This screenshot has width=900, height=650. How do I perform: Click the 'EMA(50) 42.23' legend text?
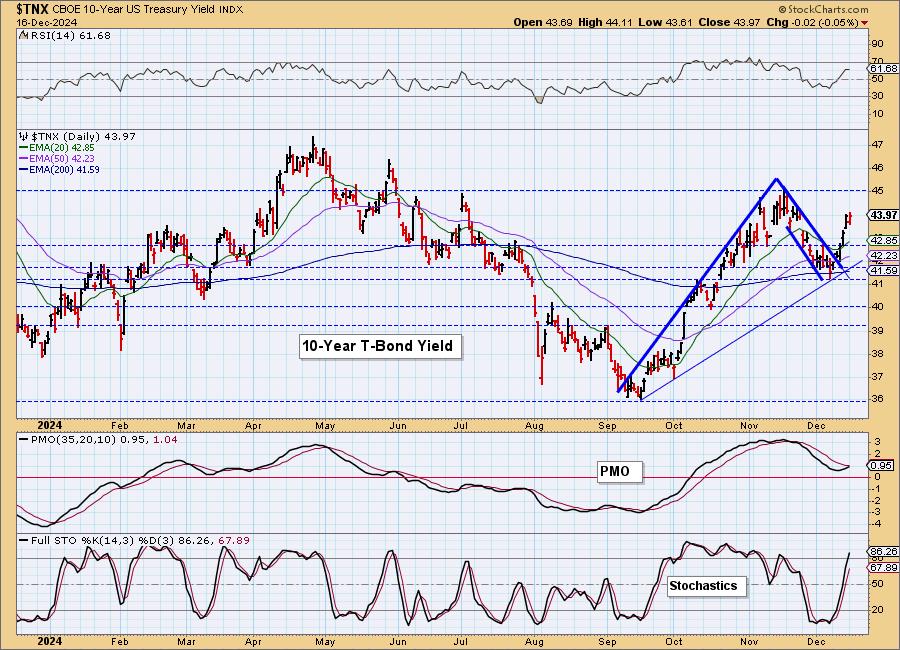(61, 159)
